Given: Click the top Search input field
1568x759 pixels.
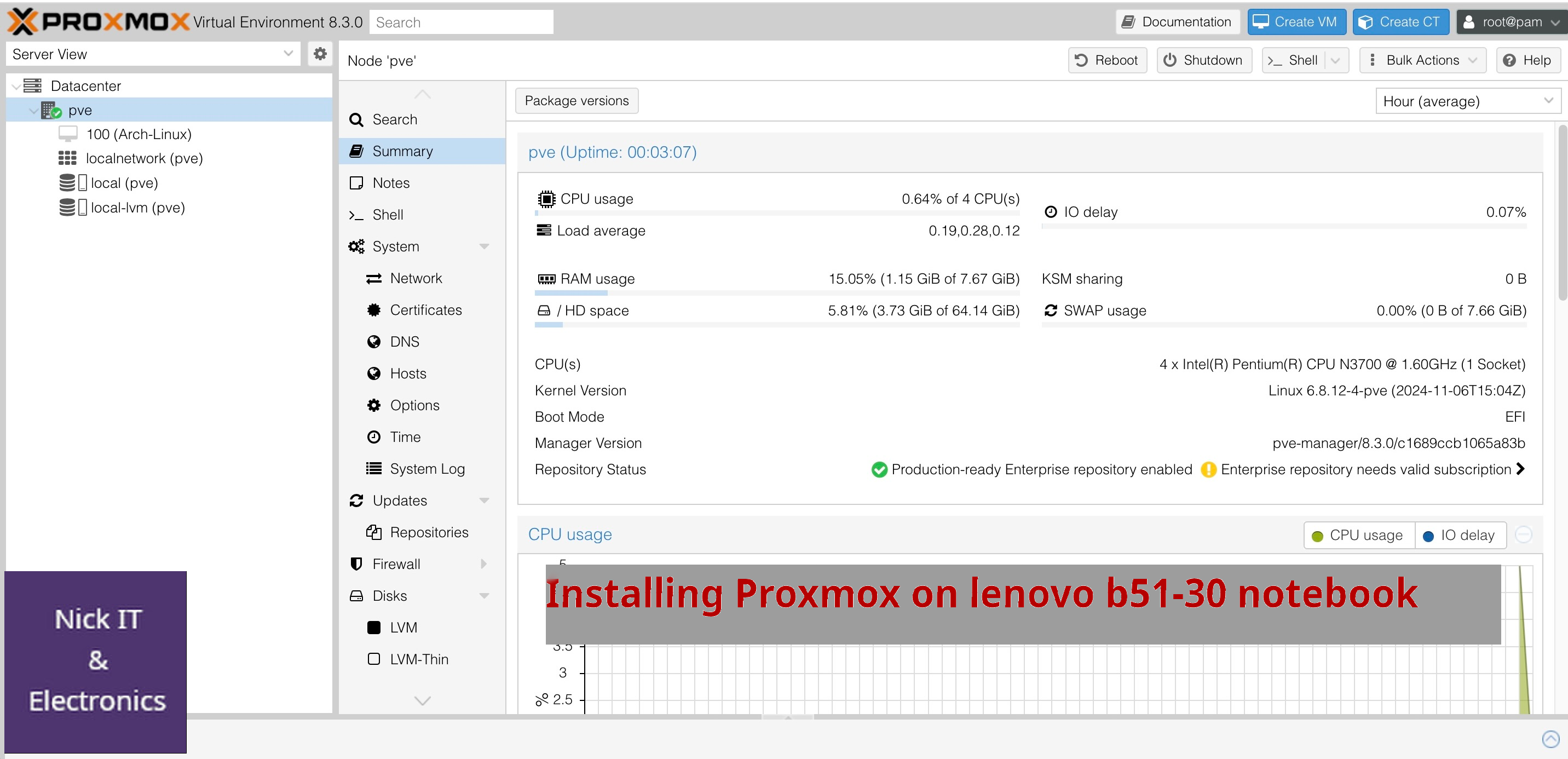Looking at the screenshot, I should pos(461,22).
